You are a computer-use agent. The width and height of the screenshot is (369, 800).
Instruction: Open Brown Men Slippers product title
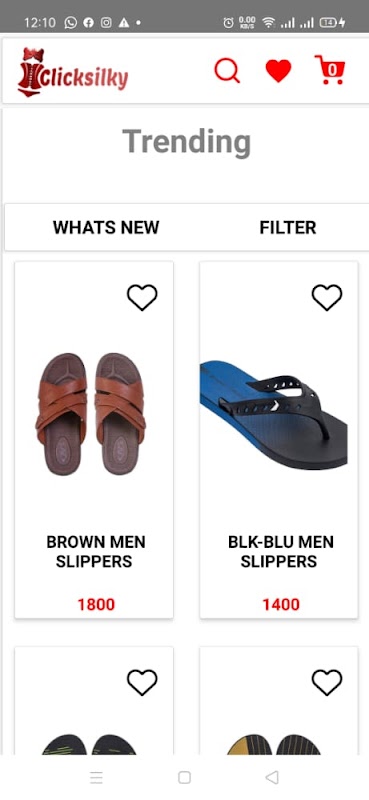[95, 552]
